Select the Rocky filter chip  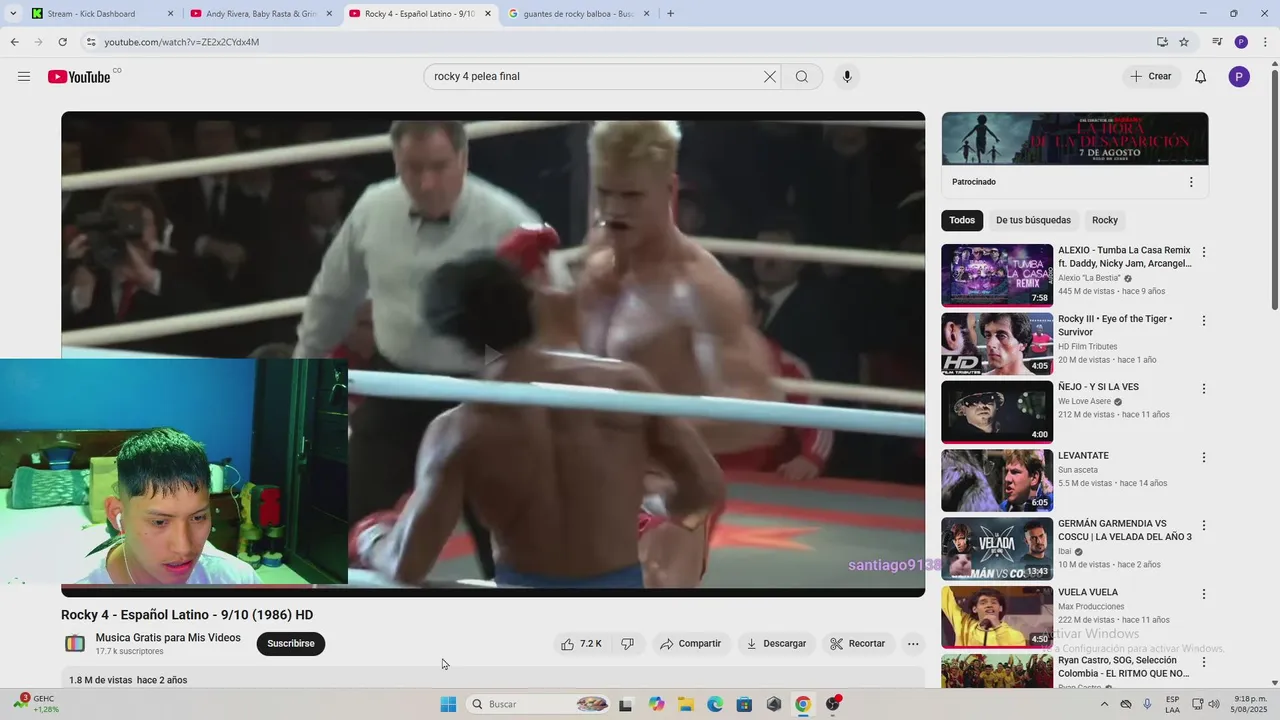[1105, 220]
